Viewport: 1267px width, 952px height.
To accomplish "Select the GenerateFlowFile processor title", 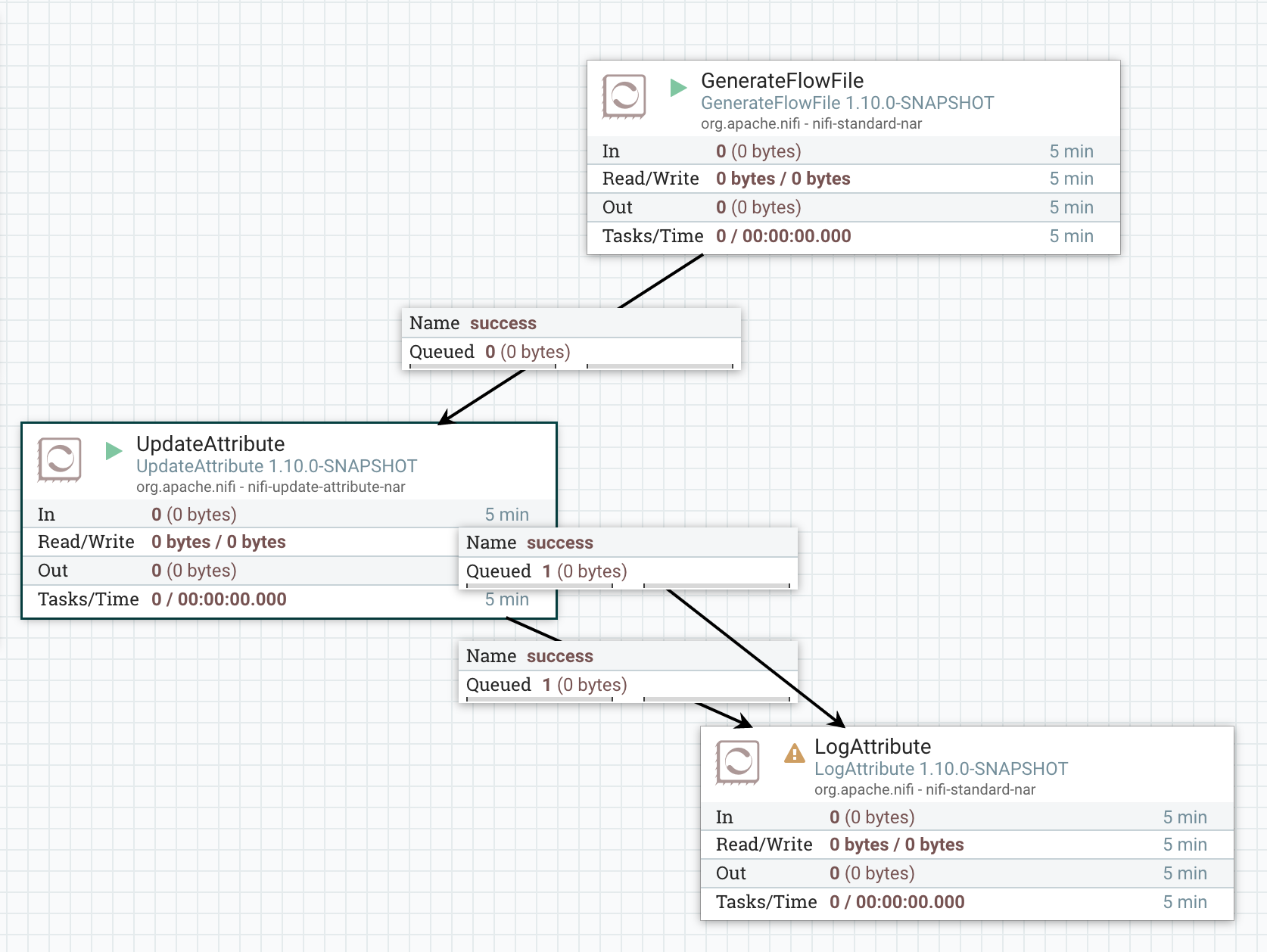I will pyautogui.click(x=782, y=80).
